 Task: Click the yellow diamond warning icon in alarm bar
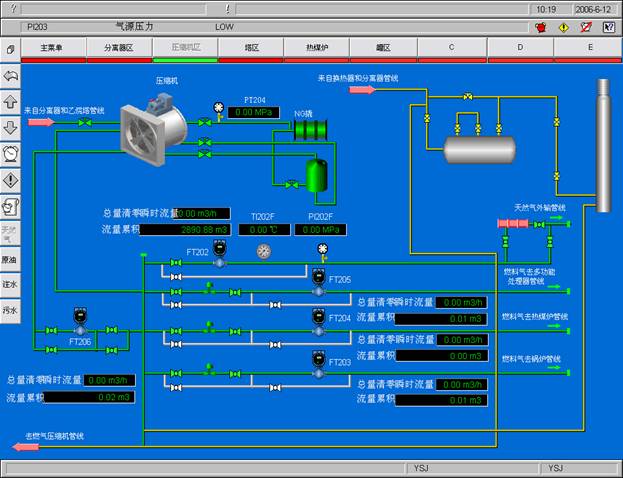pos(563,27)
